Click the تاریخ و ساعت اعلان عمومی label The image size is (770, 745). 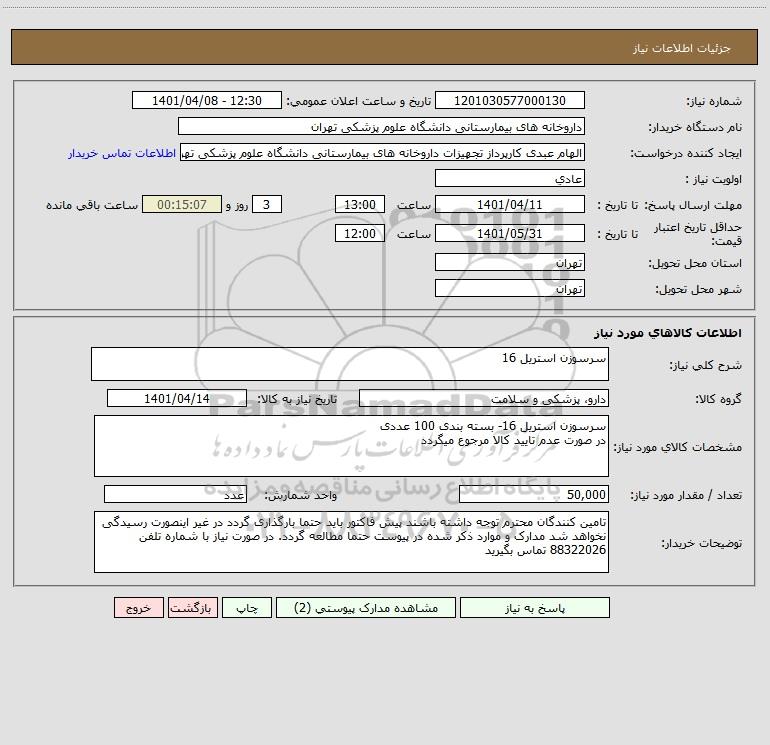pos(358,101)
